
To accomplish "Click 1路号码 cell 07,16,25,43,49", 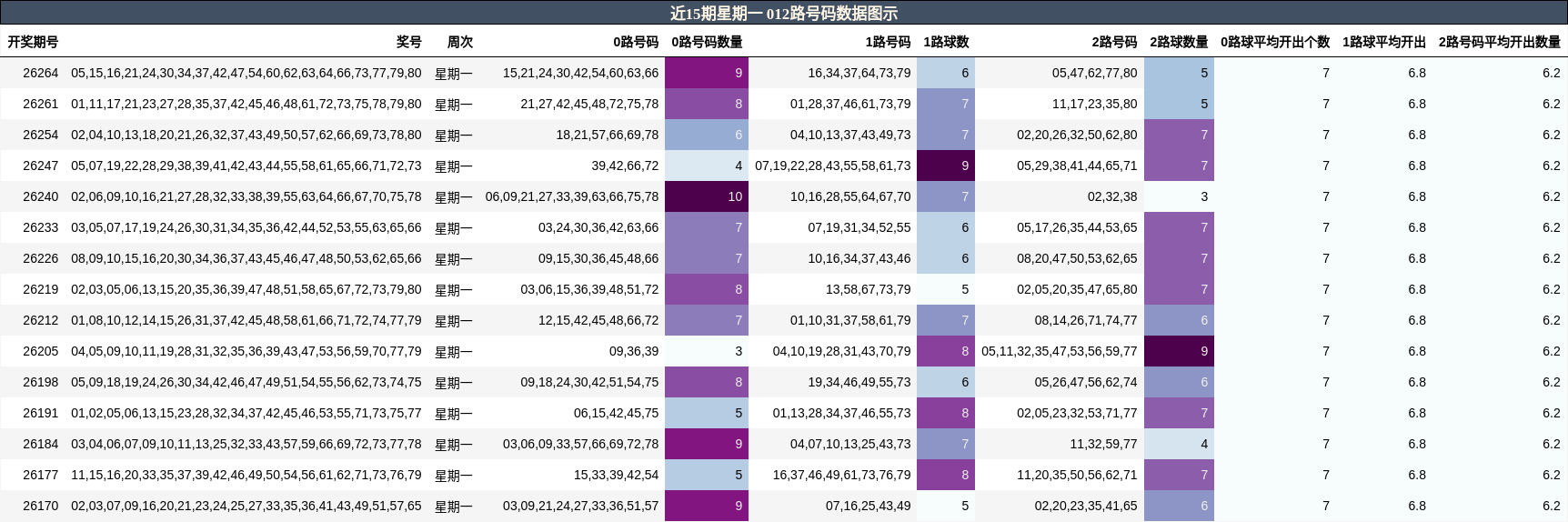I will tap(869, 506).
